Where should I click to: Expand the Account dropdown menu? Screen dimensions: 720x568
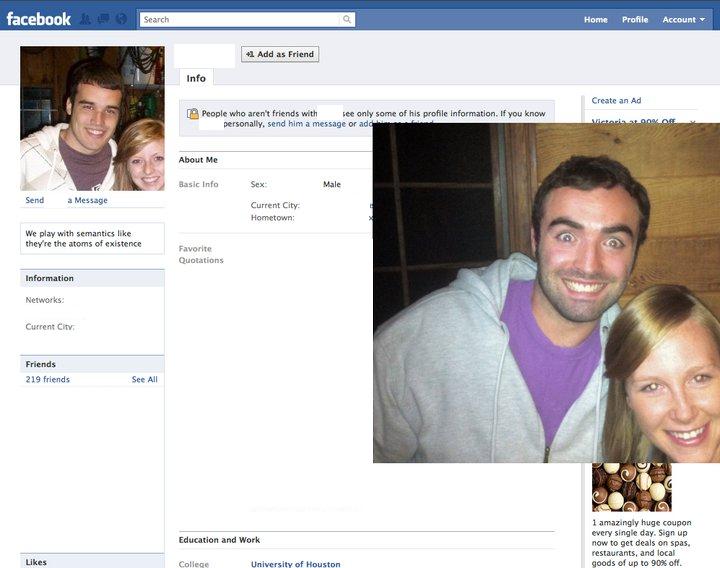tap(683, 19)
